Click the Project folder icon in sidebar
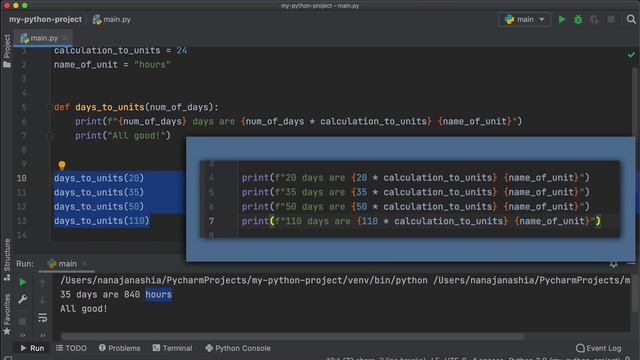The image size is (640, 360). tap(7, 64)
